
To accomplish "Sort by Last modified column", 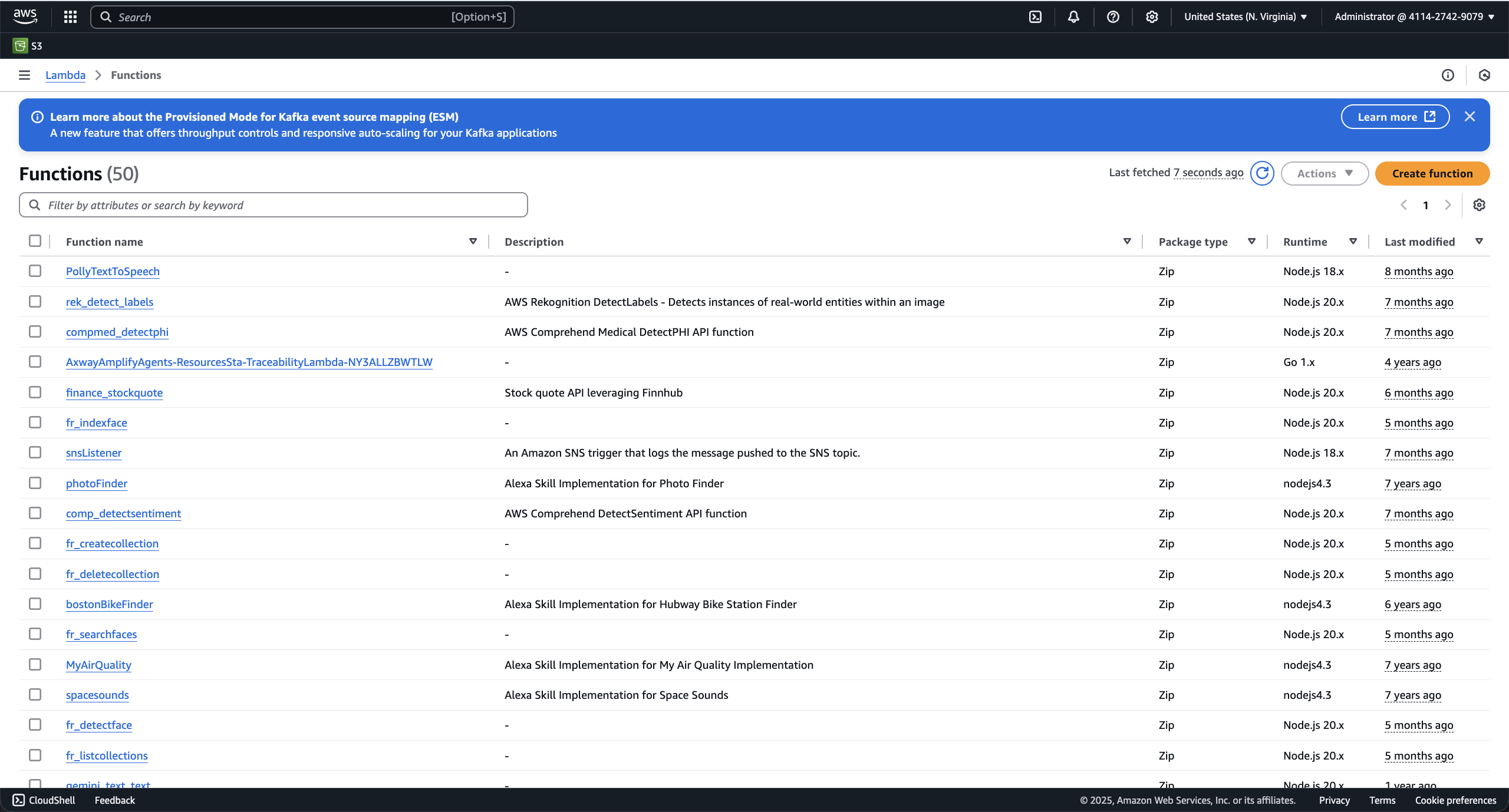I will point(1419,242).
